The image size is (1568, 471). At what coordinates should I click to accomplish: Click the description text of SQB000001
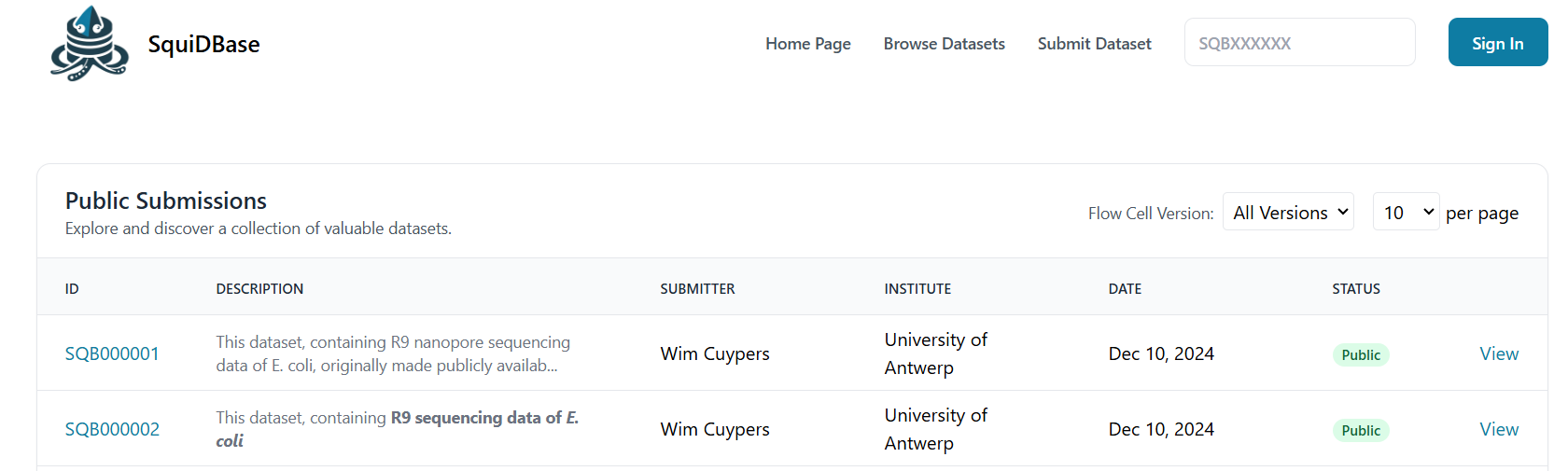393,353
